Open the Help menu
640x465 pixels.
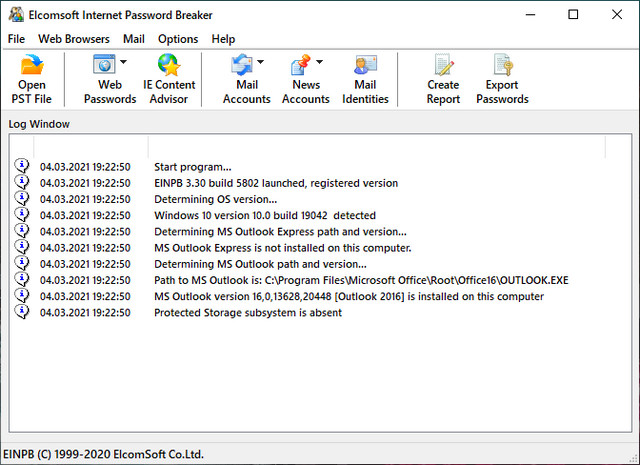tap(224, 39)
